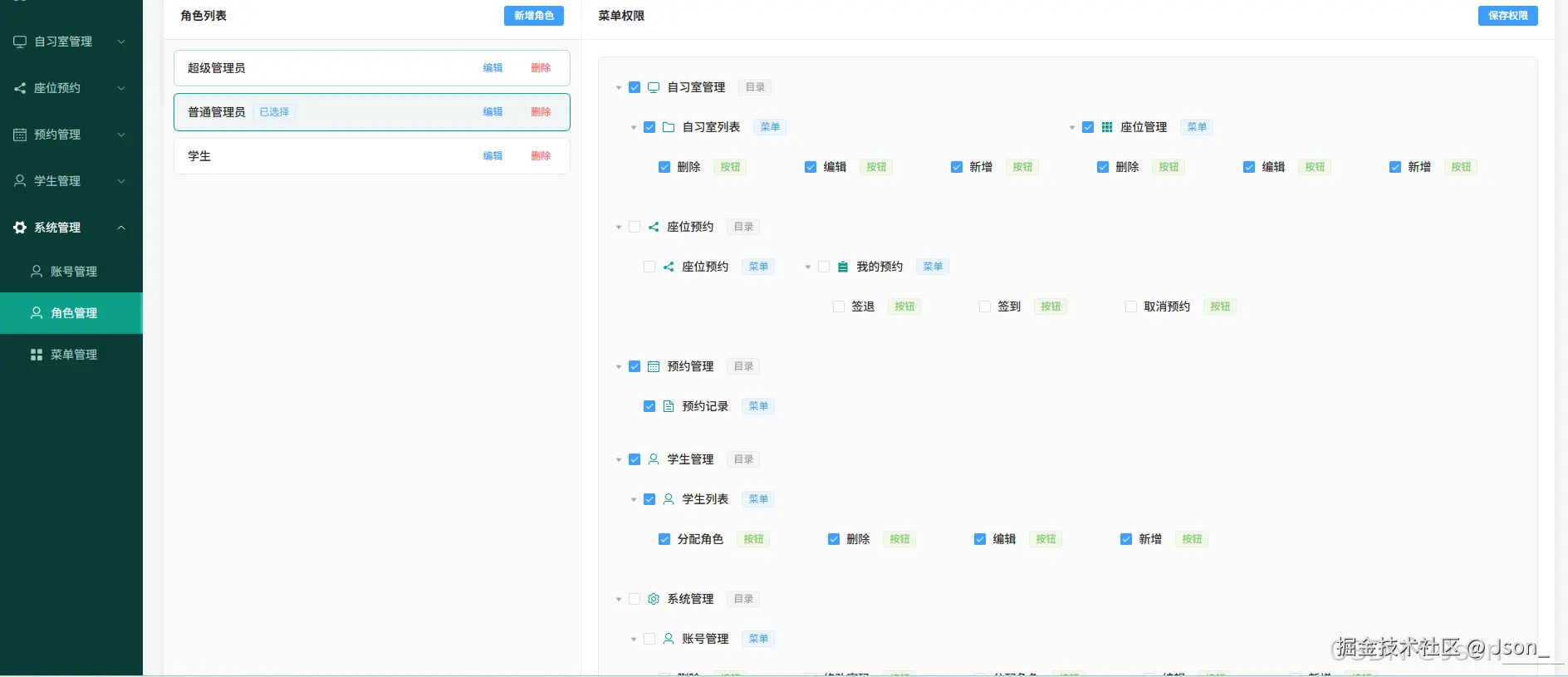Collapse the 座位预约 directory node arrow
Viewport: 1568px width, 677px height.
619,227
